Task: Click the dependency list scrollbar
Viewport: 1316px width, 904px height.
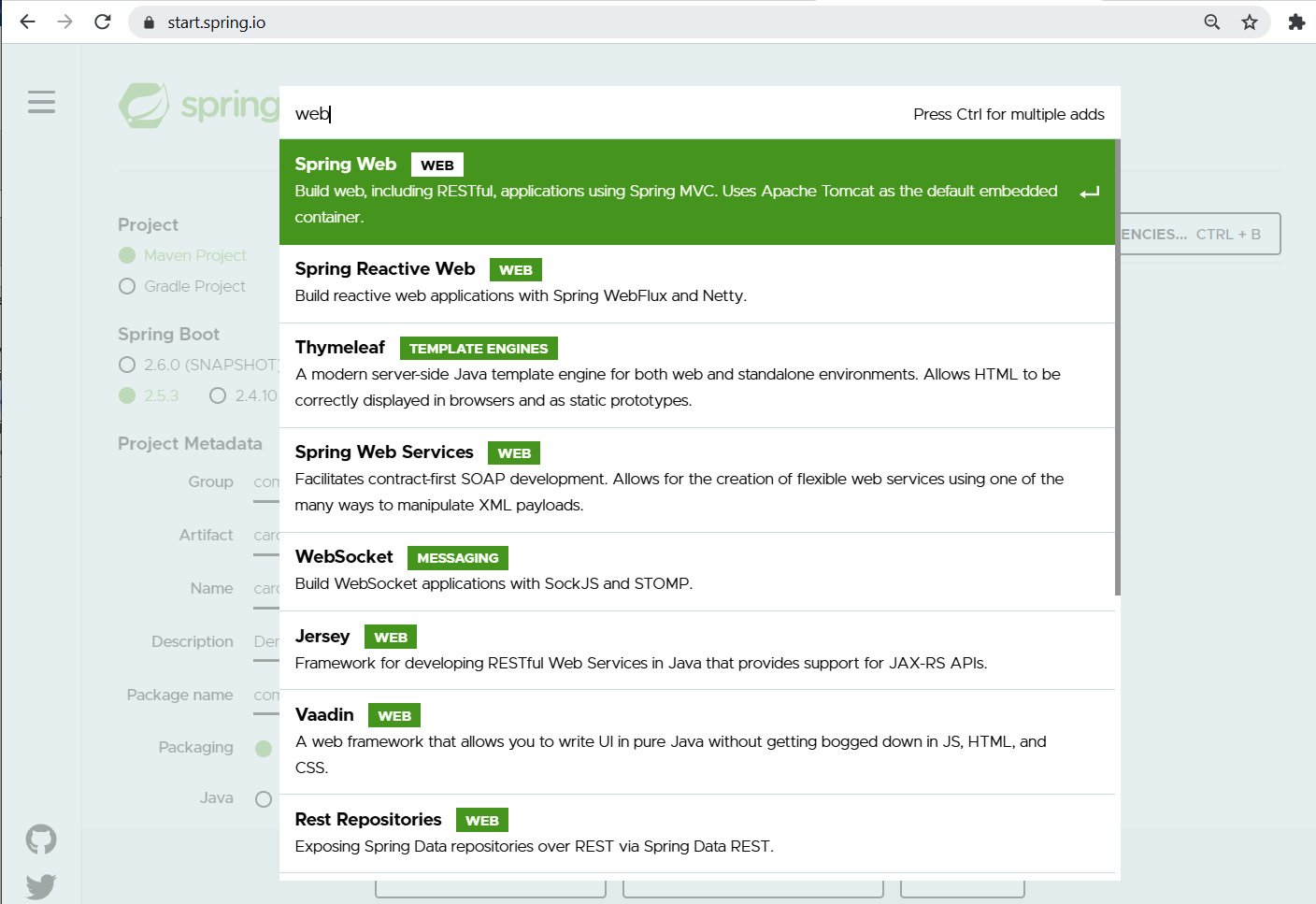Action: click(x=1118, y=367)
